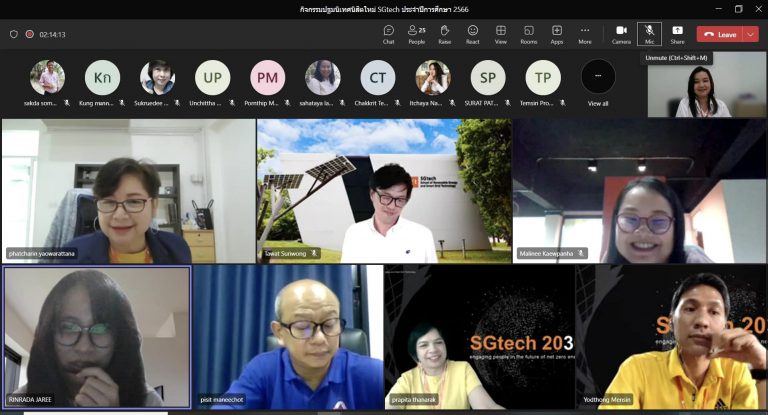Viewport: 768px width, 415px height.
Task: Toggle the Camera on or off
Action: coord(621,34)
